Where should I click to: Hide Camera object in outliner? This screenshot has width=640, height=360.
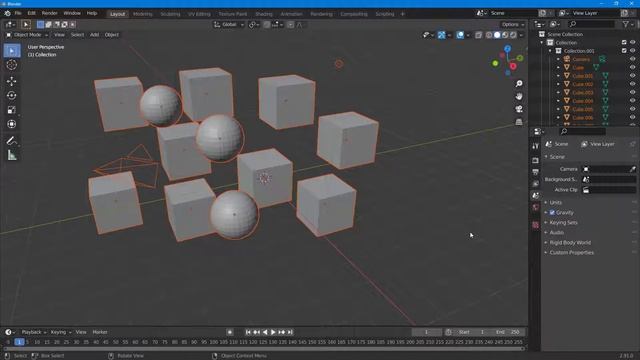coord(632,59)
